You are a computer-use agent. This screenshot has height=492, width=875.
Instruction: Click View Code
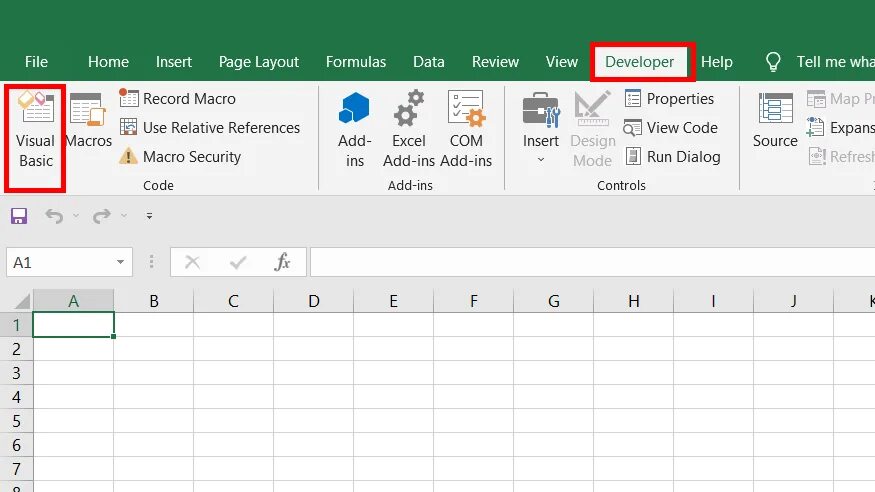coord(670,128)
